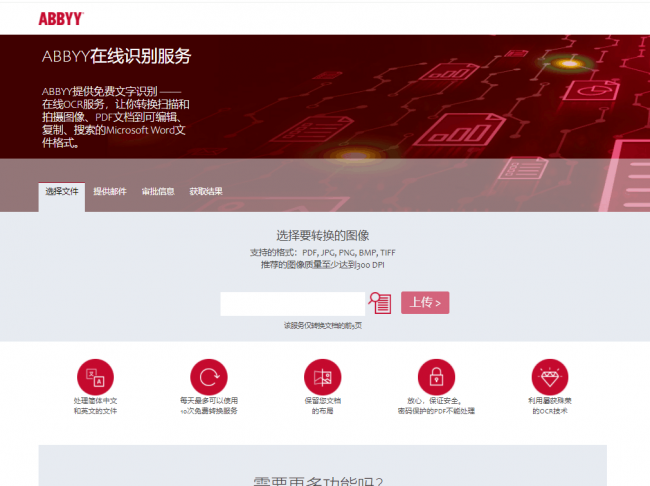
Task: Click the ABBYY logo in the header
Action: 61,19
